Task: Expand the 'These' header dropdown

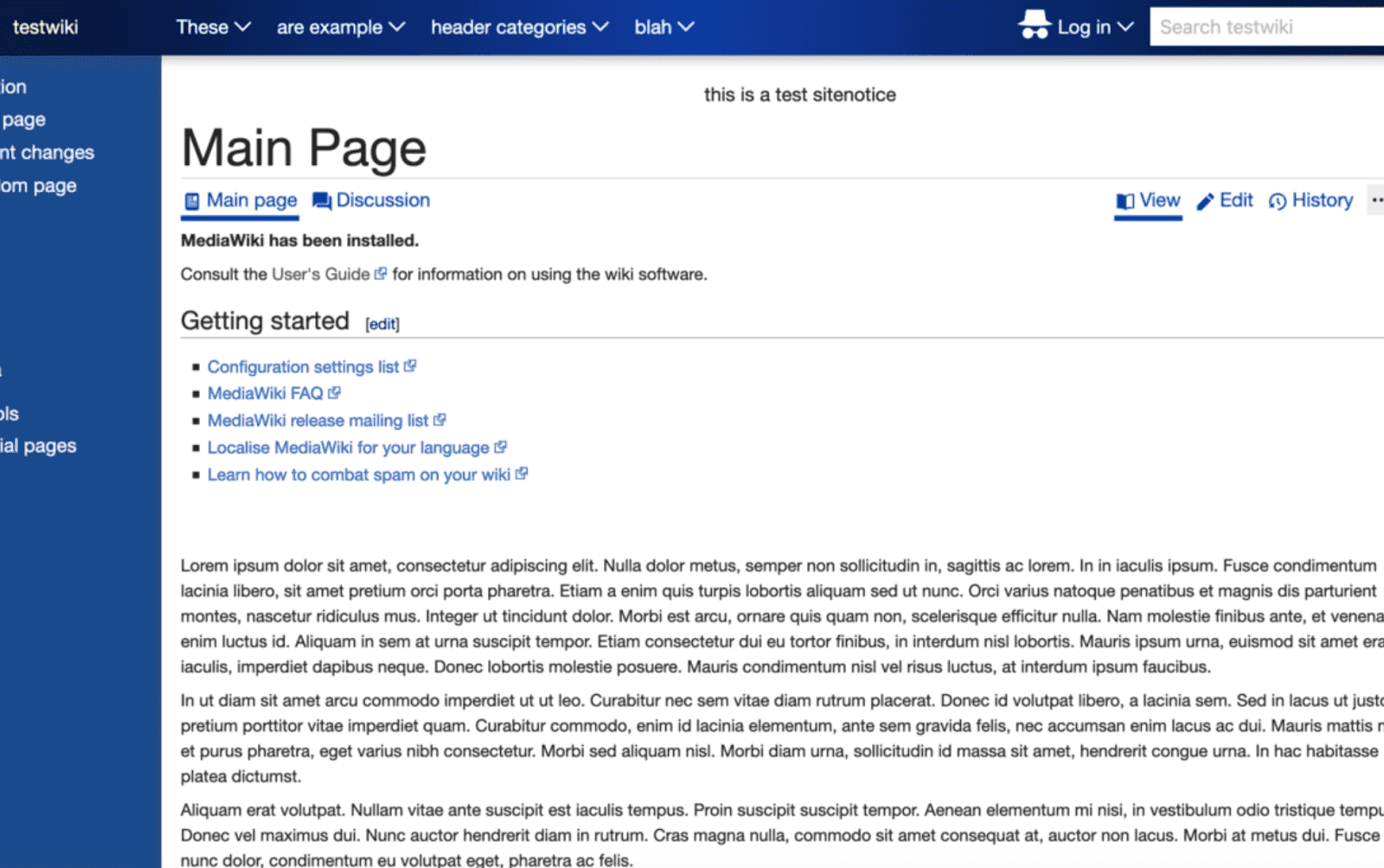Action: 213,27
